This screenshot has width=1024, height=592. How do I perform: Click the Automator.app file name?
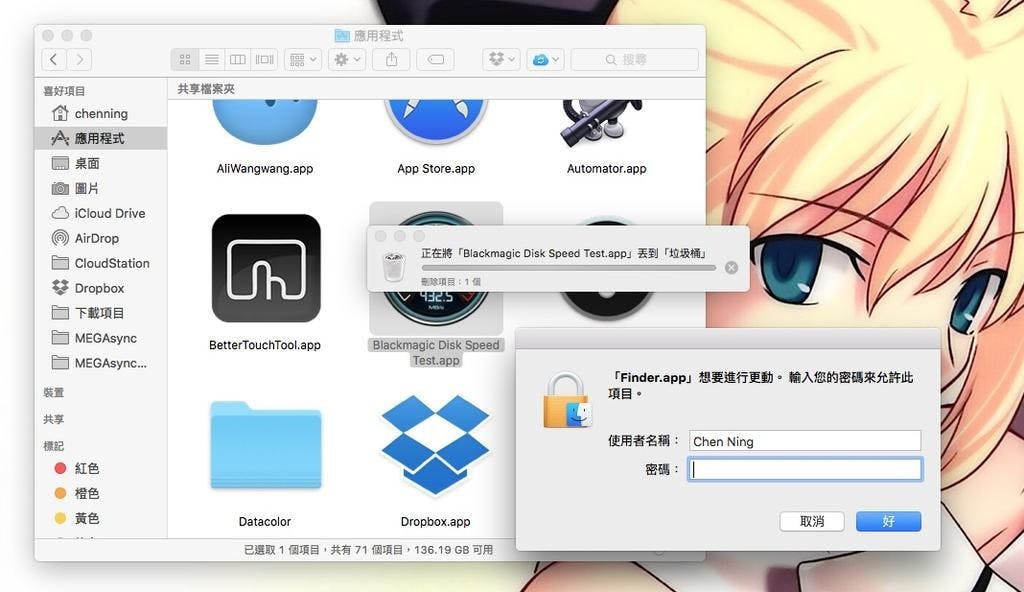(607, 169)
